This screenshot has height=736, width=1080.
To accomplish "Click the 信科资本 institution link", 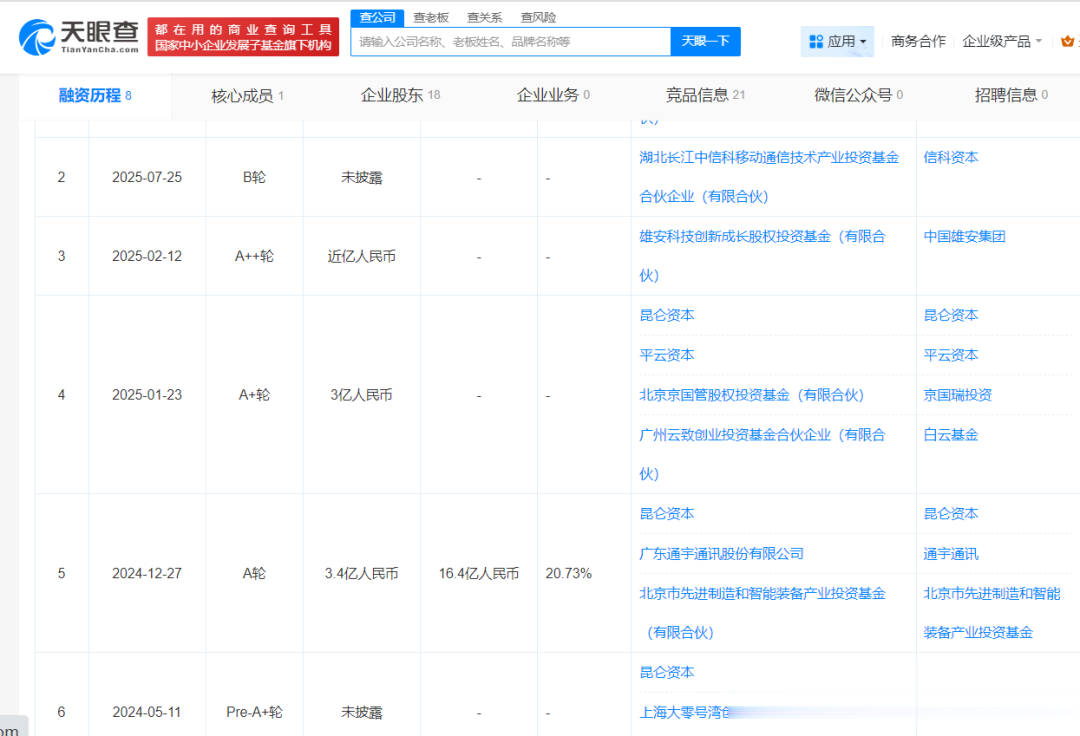I will click(x=950, y=157).
